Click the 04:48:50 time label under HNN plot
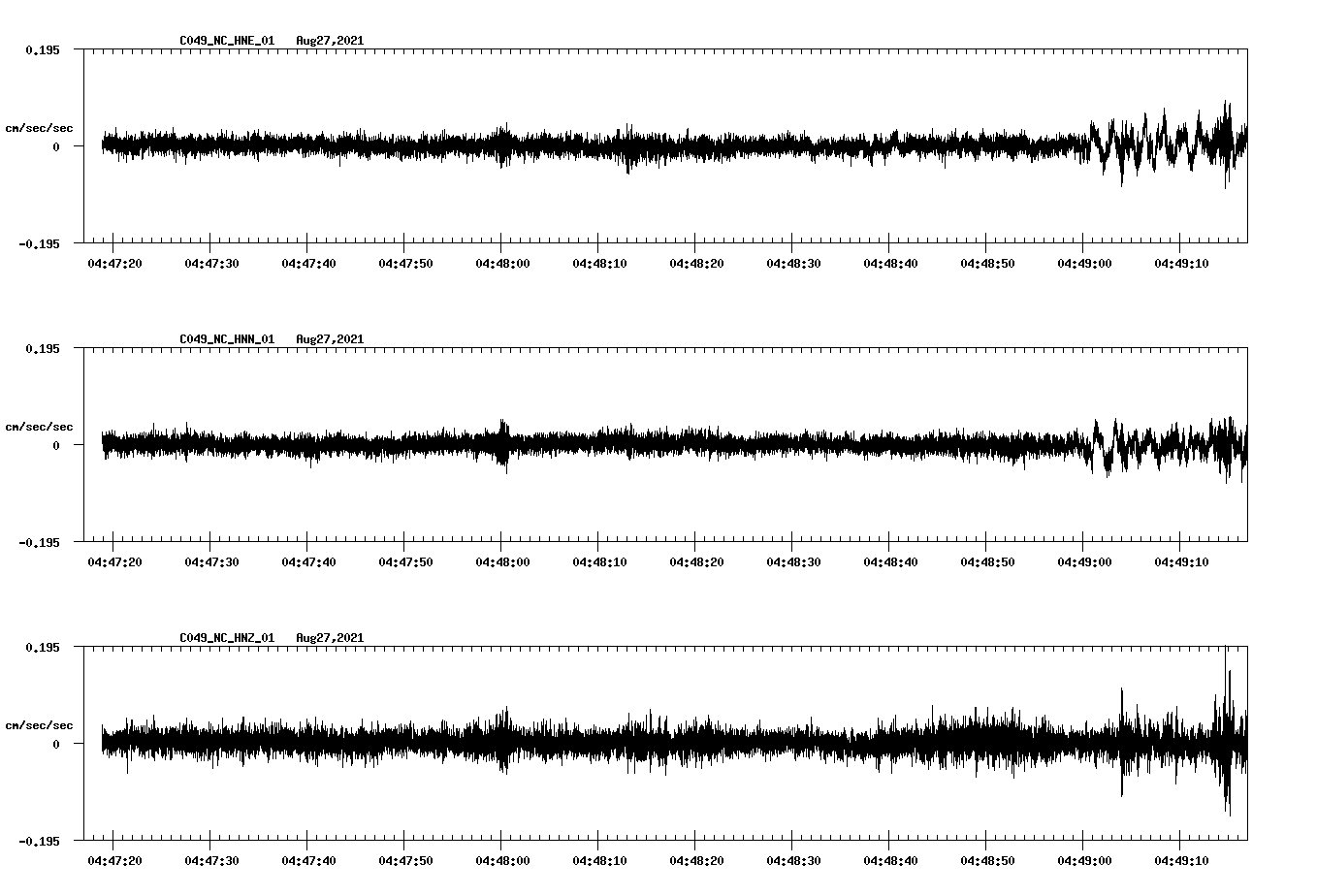1317x896 pixels. tap(987, 561)
